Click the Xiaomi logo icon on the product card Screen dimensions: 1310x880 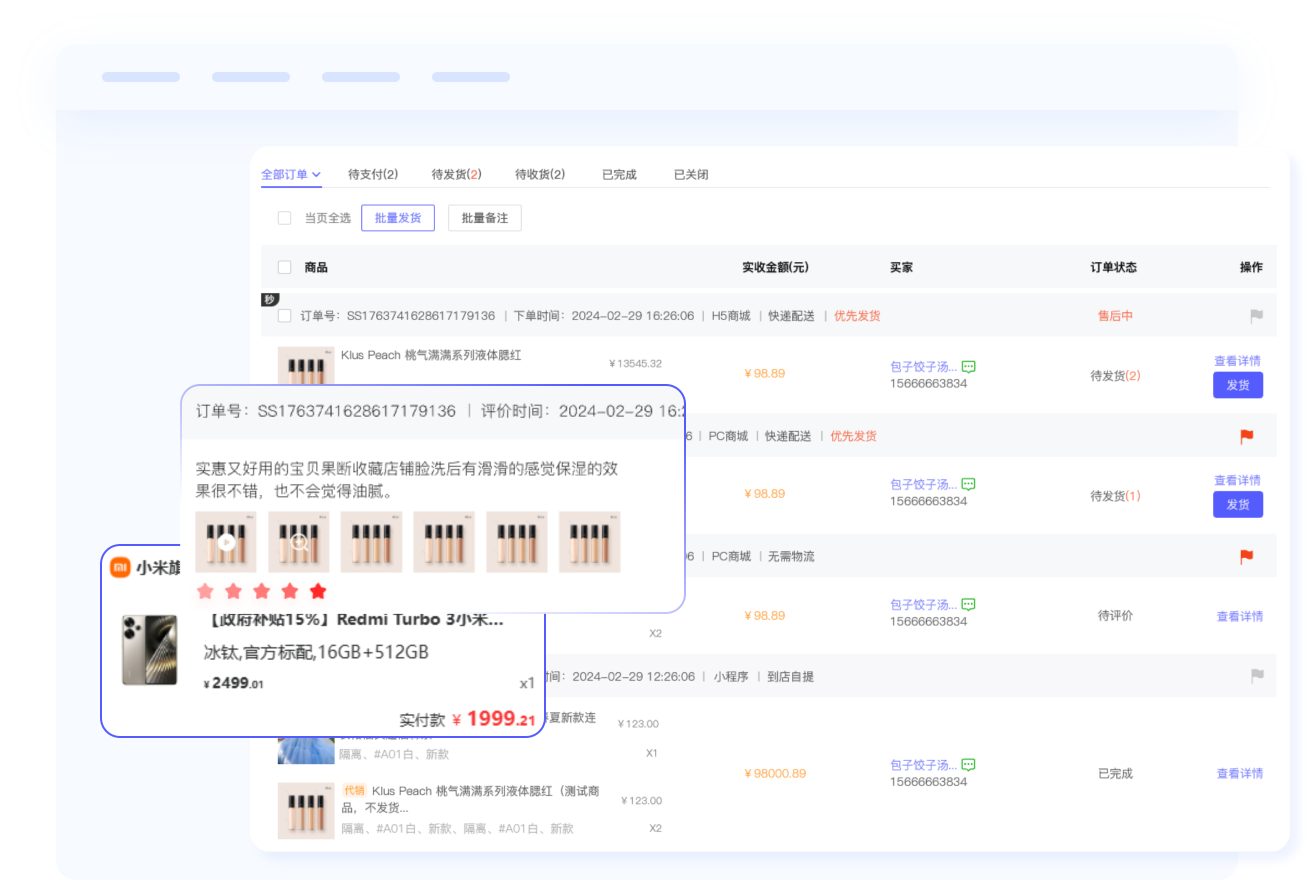click(120, 567)
